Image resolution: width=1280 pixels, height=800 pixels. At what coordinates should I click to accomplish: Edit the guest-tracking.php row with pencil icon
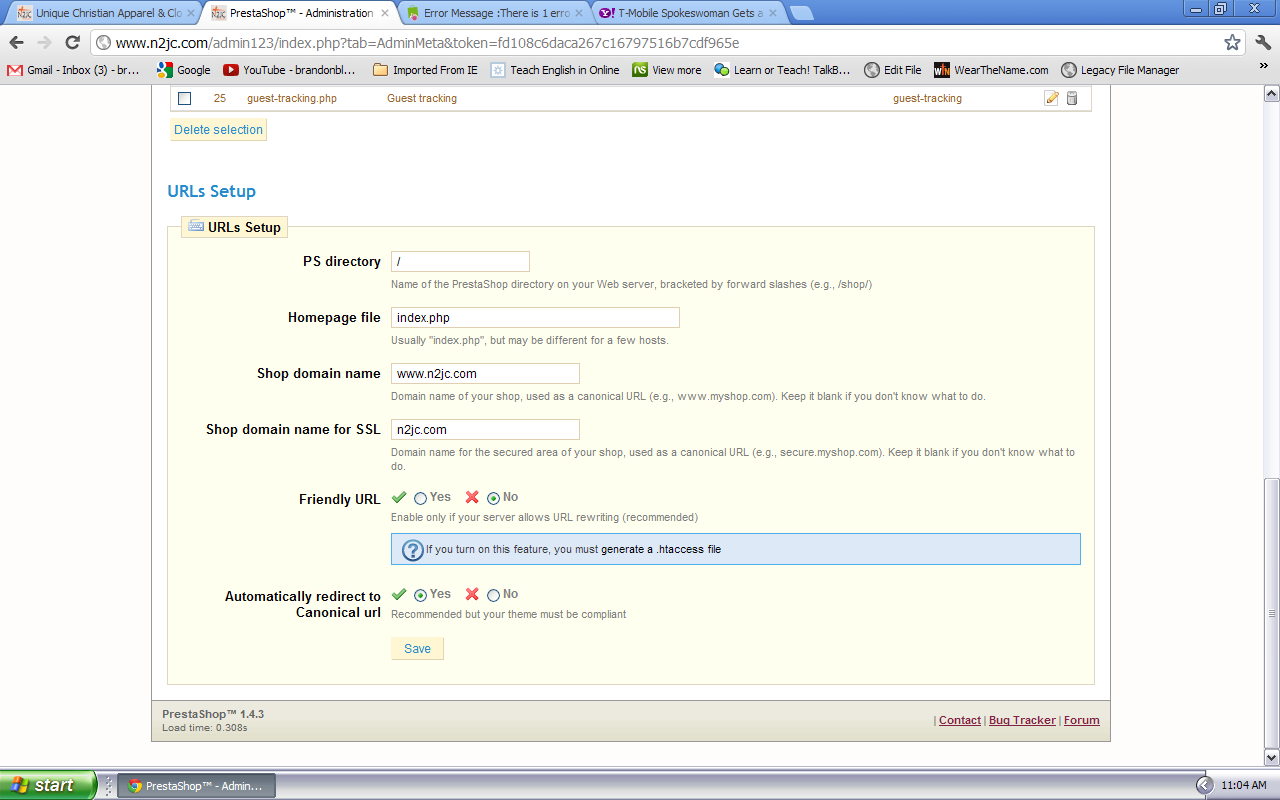[x=1051, y=98]
